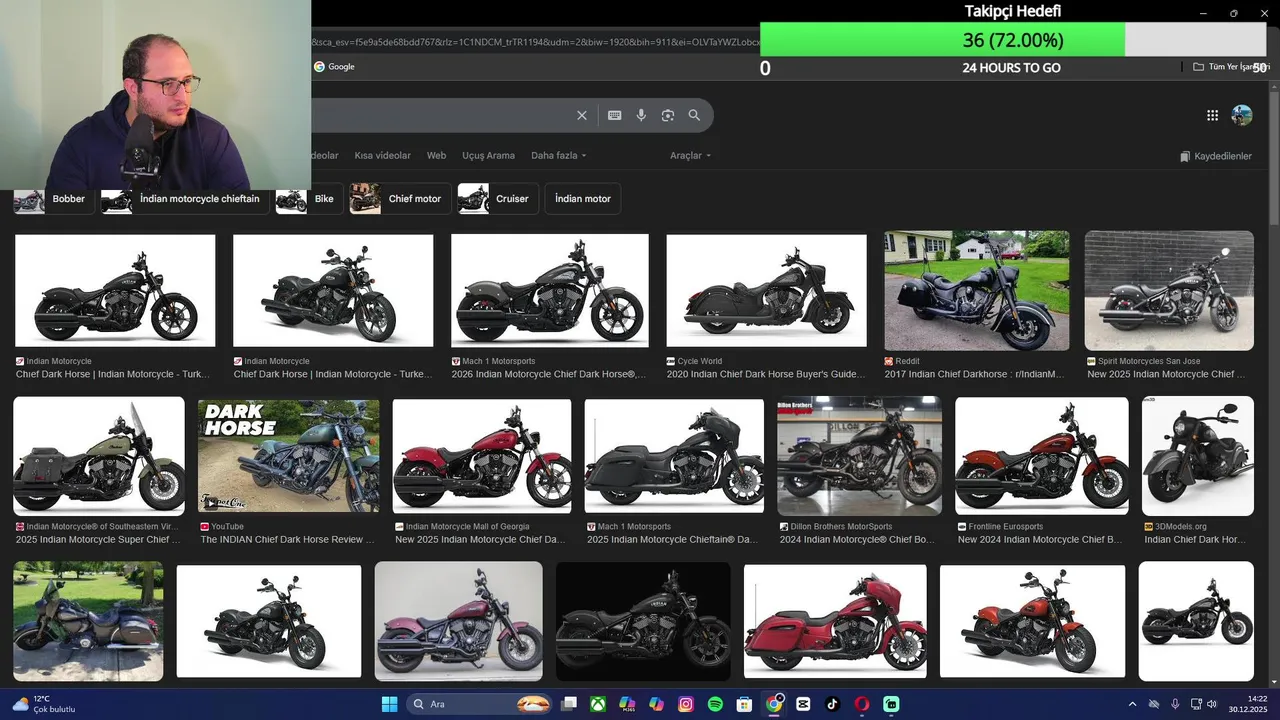This screenshot has height=720, width=1280.
Task: Open the Google account profile avatar
Action: pyautogui.click(x=1242, y=115)
